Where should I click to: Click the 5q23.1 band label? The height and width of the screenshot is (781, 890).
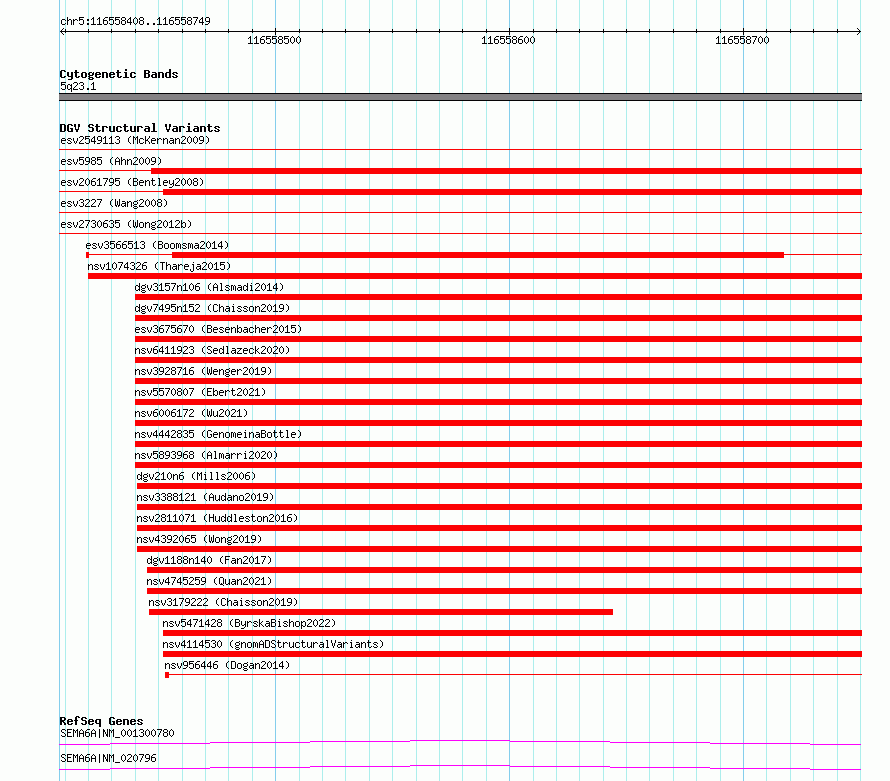(78, 86)
